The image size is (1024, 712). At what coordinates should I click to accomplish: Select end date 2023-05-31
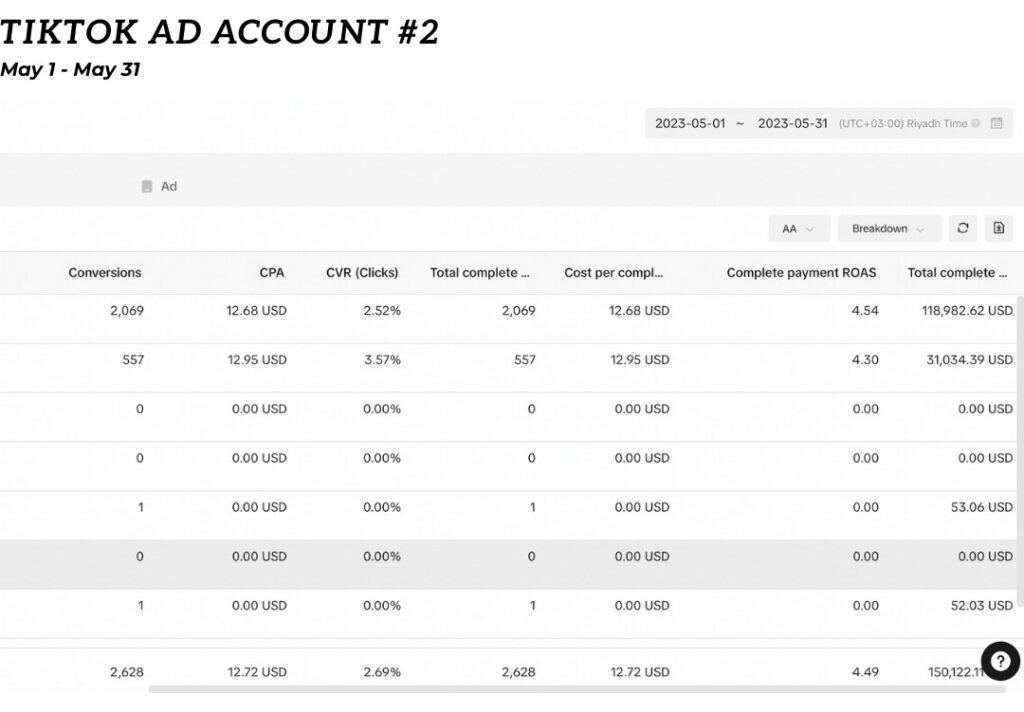coord(792,123)
